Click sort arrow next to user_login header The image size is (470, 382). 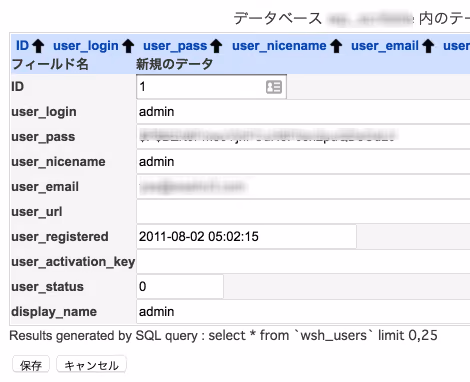(128, 46)
